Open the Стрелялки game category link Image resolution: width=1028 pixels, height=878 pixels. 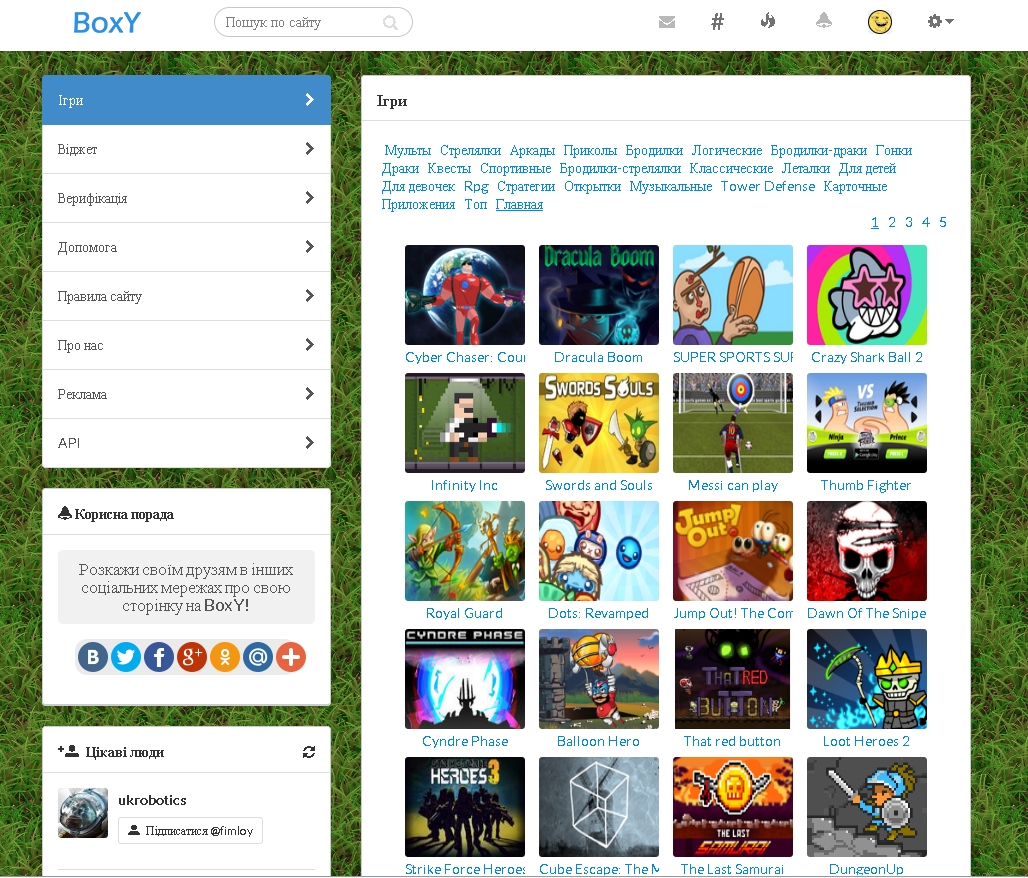(x=470, y=151)
